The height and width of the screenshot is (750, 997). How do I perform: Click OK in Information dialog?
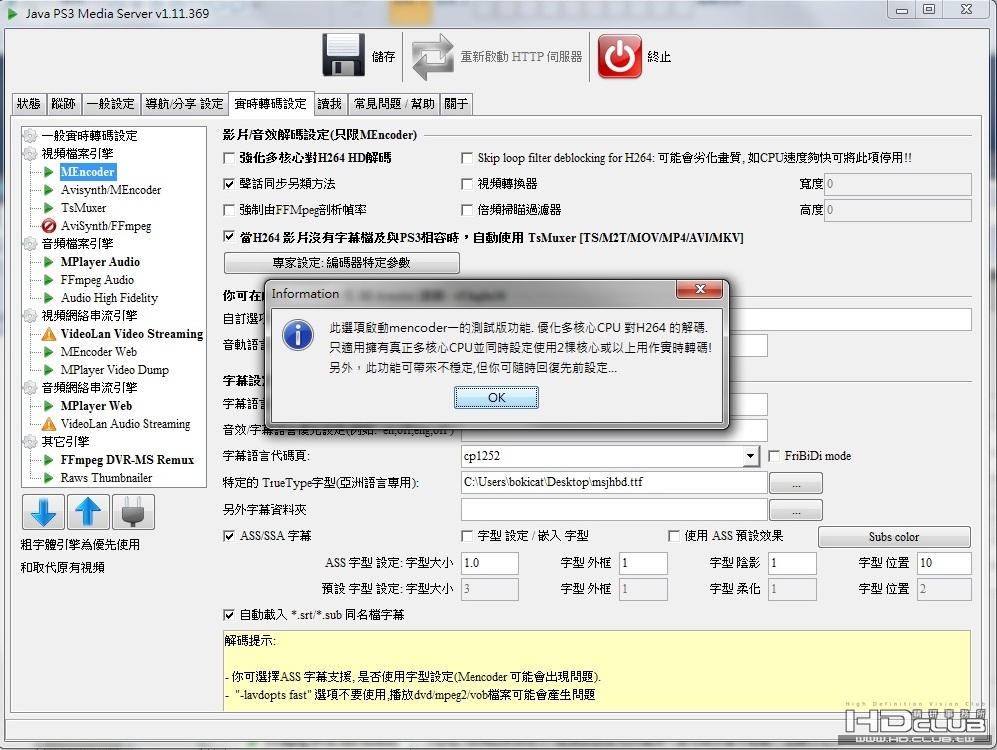click(496, 397)
